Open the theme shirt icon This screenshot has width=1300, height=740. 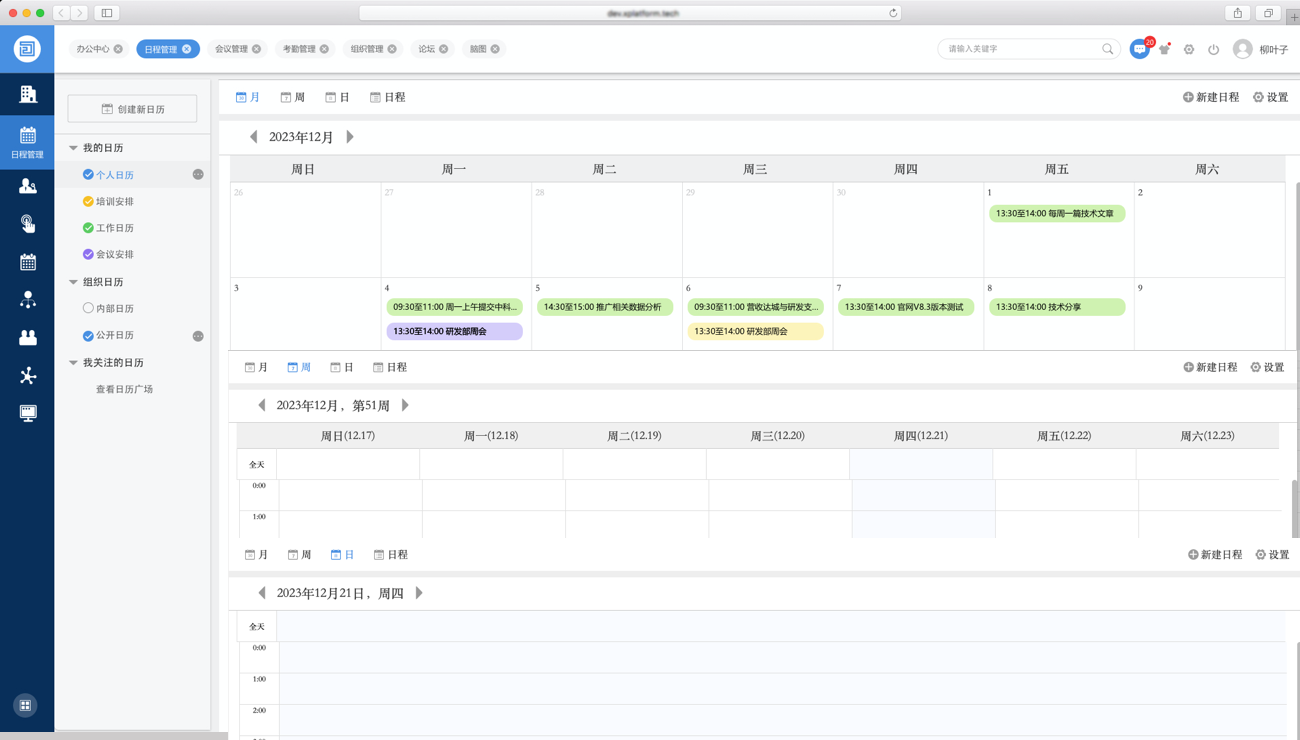click(1164, 49)
